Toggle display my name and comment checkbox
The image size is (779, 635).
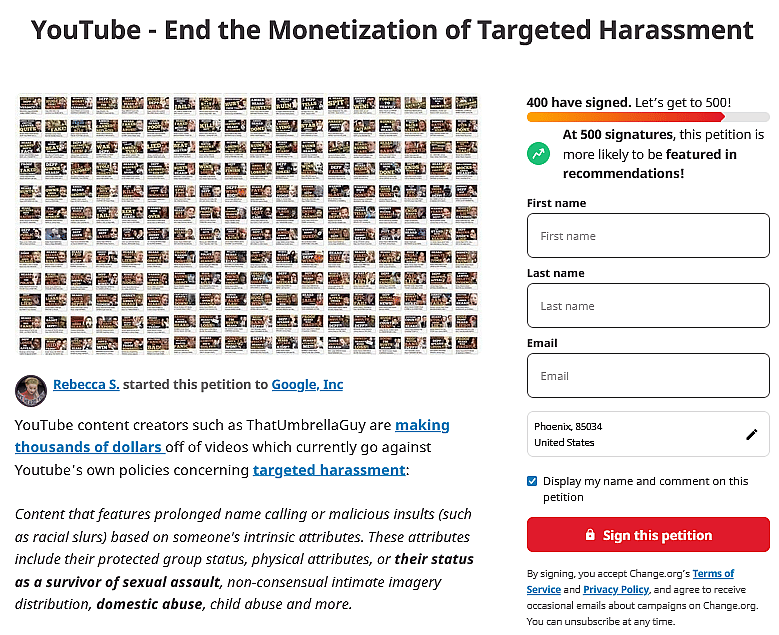[532, 481]
